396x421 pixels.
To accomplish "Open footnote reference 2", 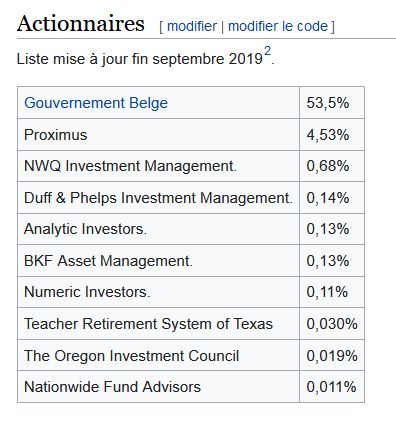I will click(267, 52).
